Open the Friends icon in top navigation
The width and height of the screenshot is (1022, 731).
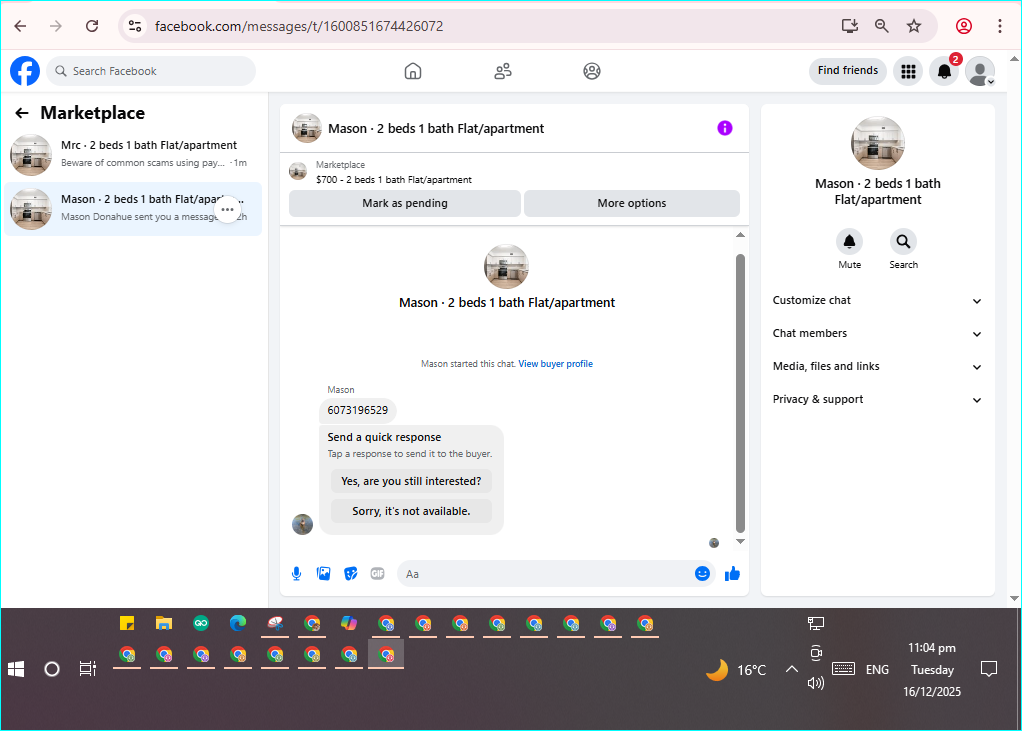503,71
